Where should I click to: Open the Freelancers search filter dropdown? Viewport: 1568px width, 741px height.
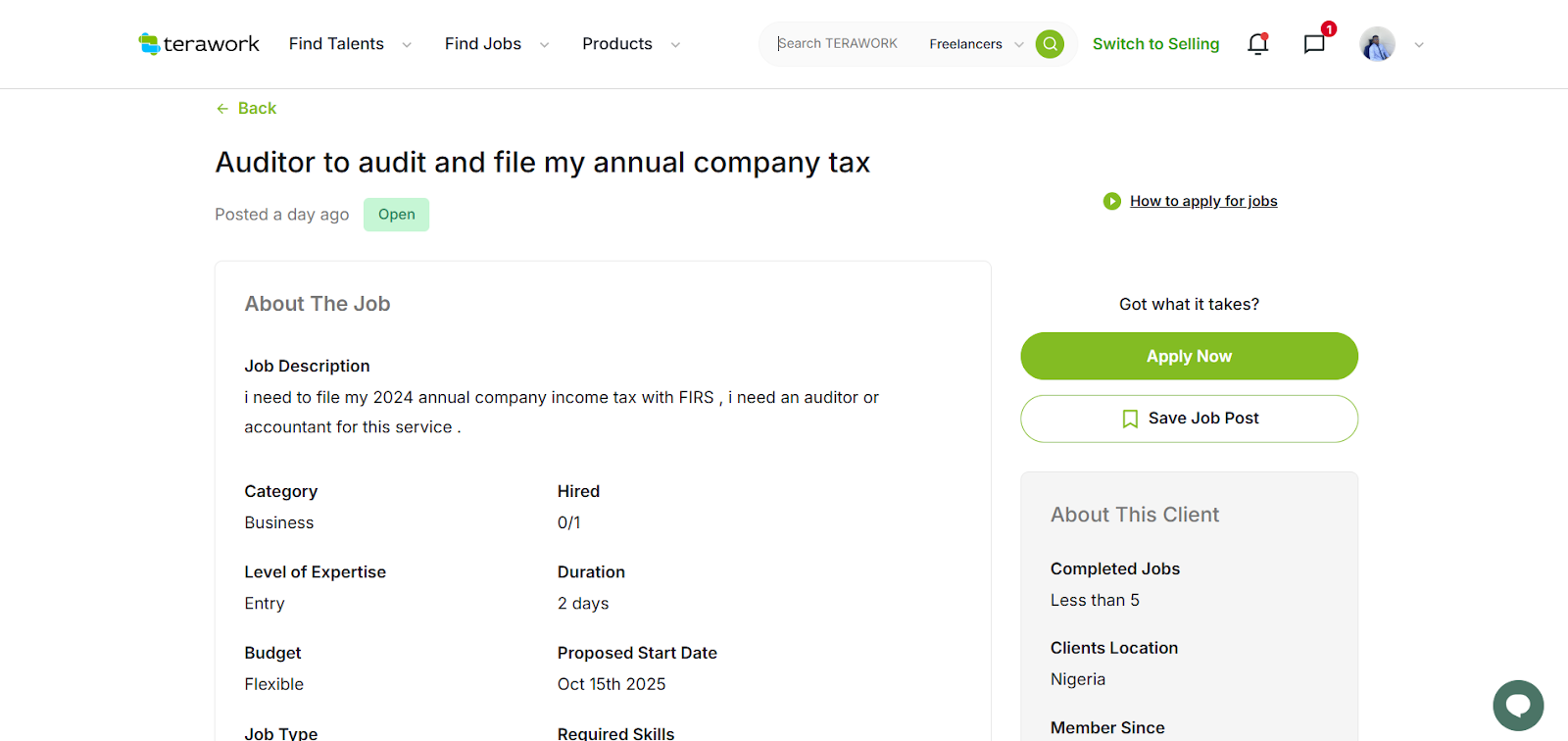coord(976,44)
